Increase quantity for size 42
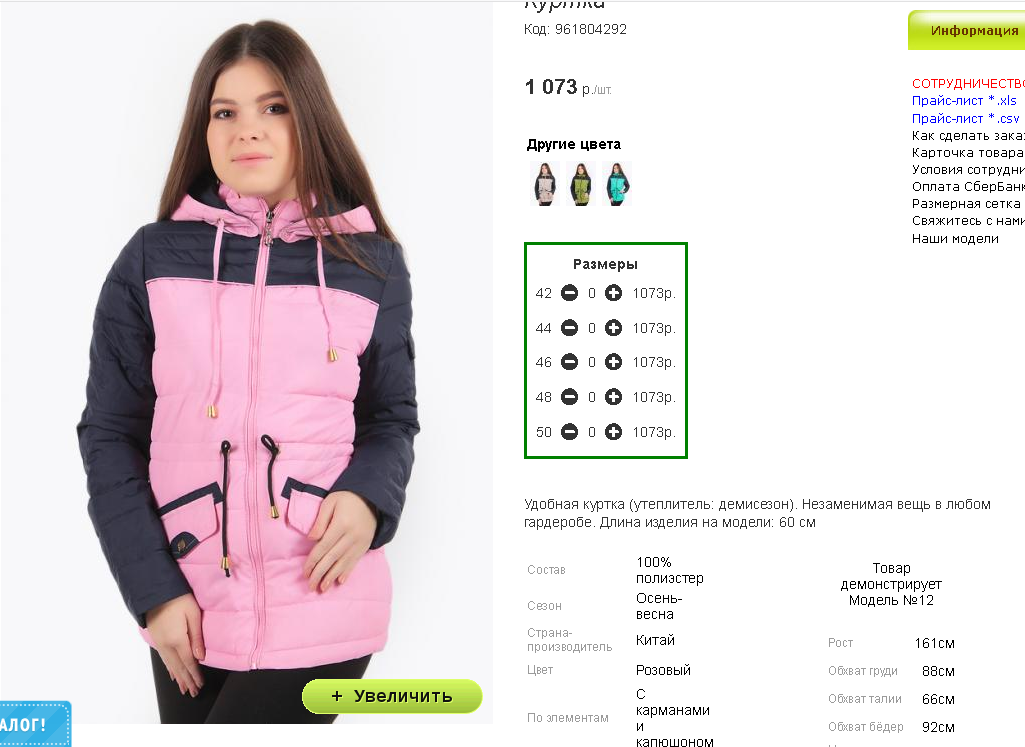Screen dimensions: 1025x747 (613, 293)
